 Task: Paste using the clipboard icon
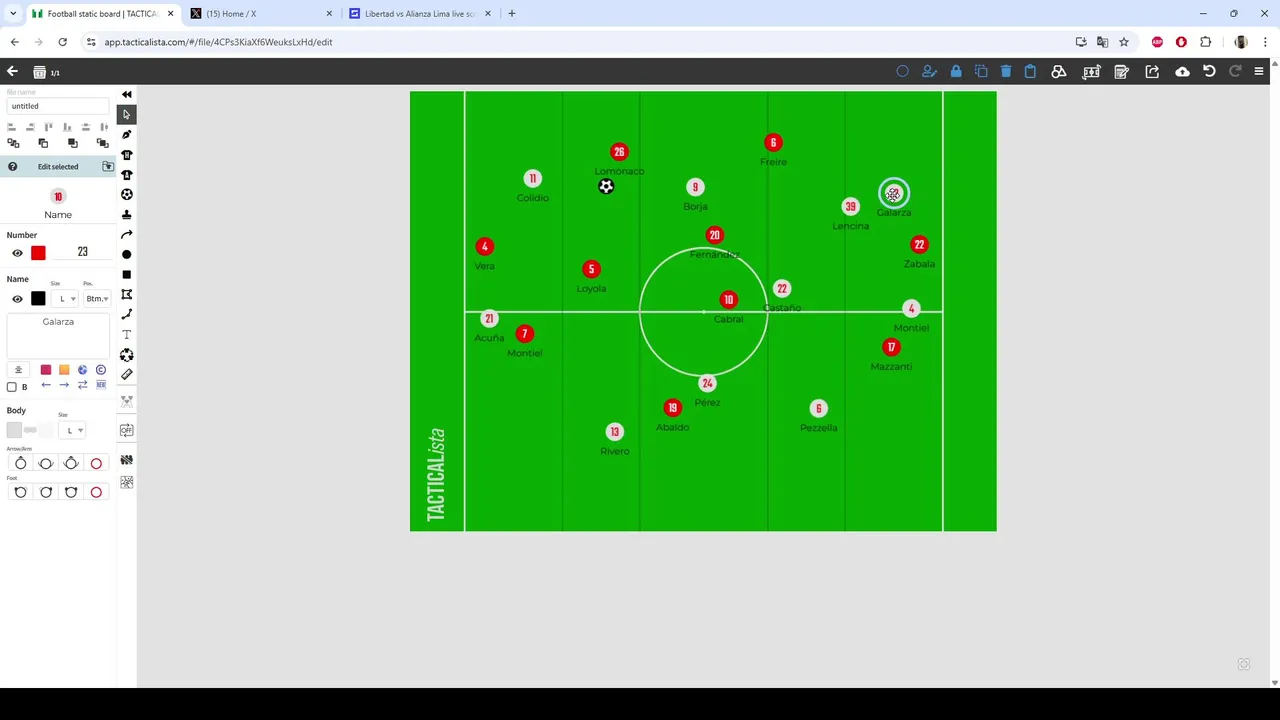pyautogui.click(x=1030, y=72)
